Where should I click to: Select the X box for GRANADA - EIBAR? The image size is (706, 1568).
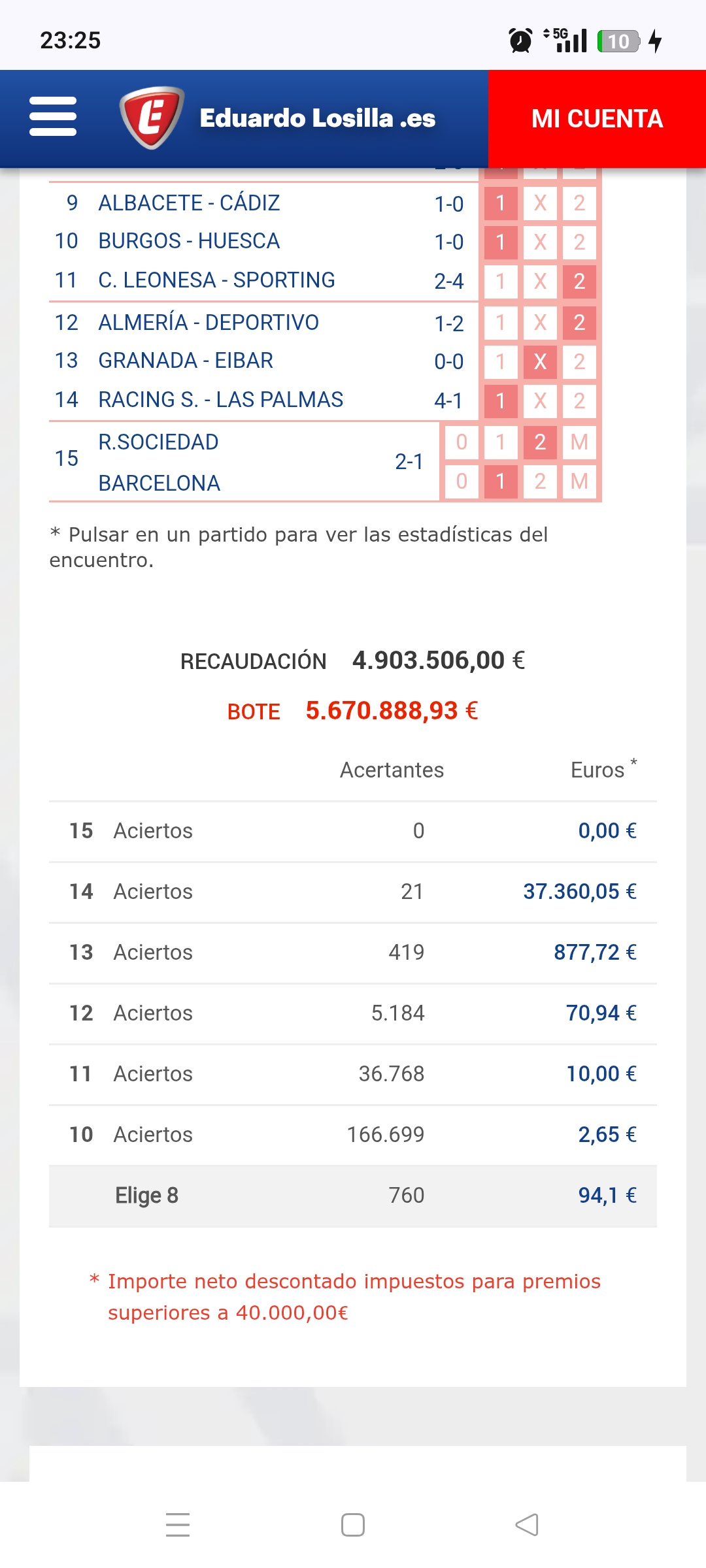540,362
